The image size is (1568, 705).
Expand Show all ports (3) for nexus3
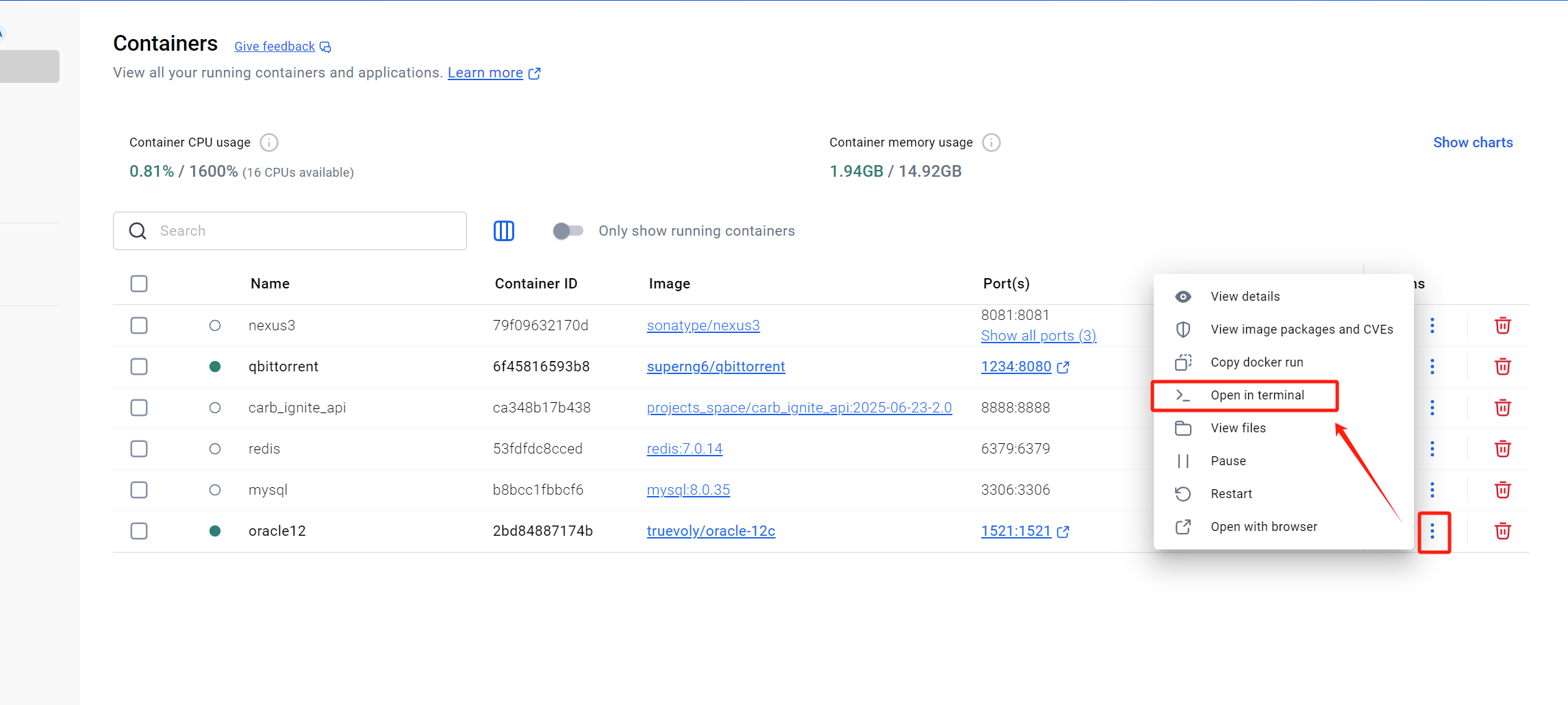(1038, 336)
